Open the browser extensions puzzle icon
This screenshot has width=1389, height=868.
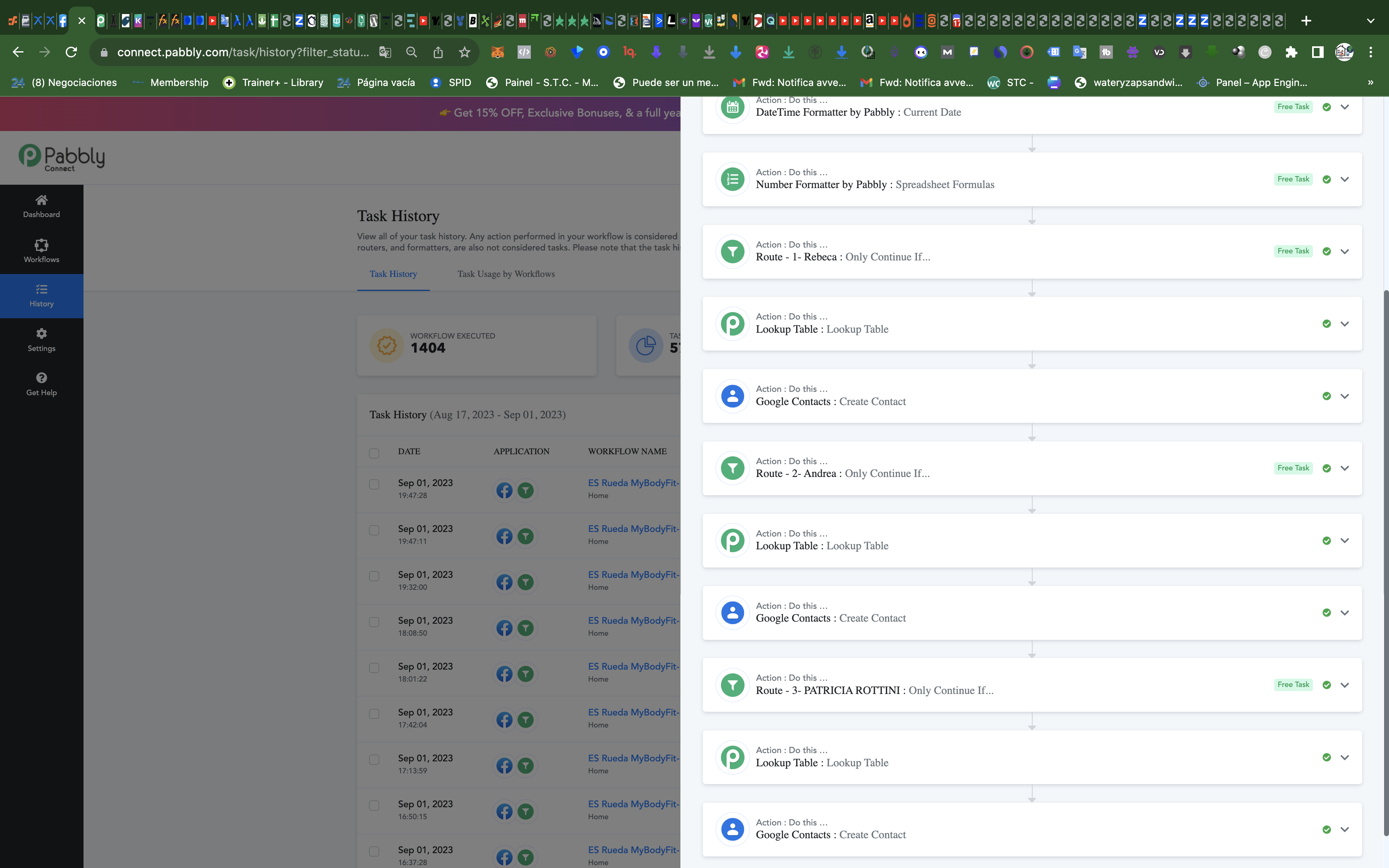pyautogui.click(x=1291, y=52)
